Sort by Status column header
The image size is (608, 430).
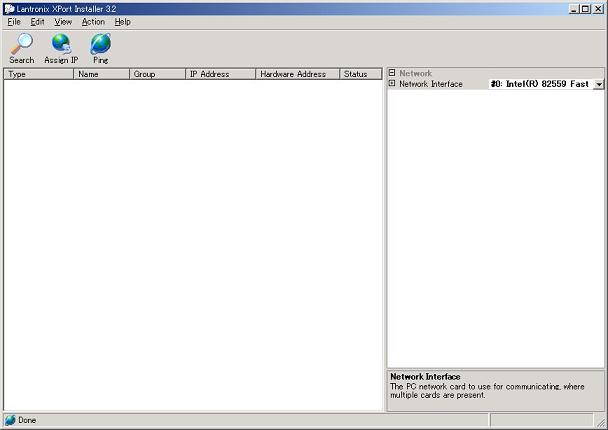tap(361, 74)
